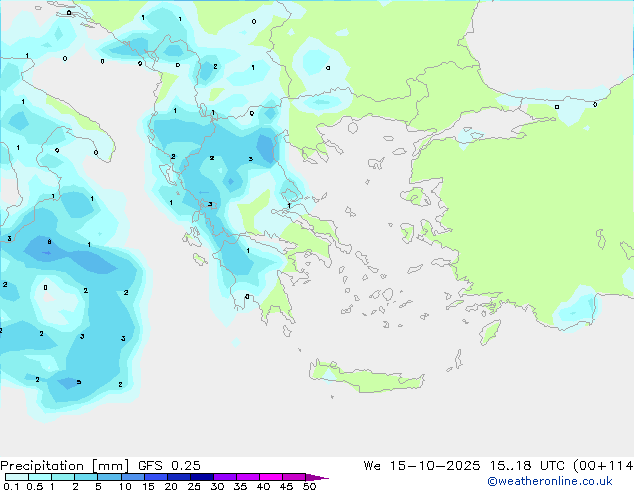Click the '35' legend scale label
Screen dimensions: 634x490
240,486
